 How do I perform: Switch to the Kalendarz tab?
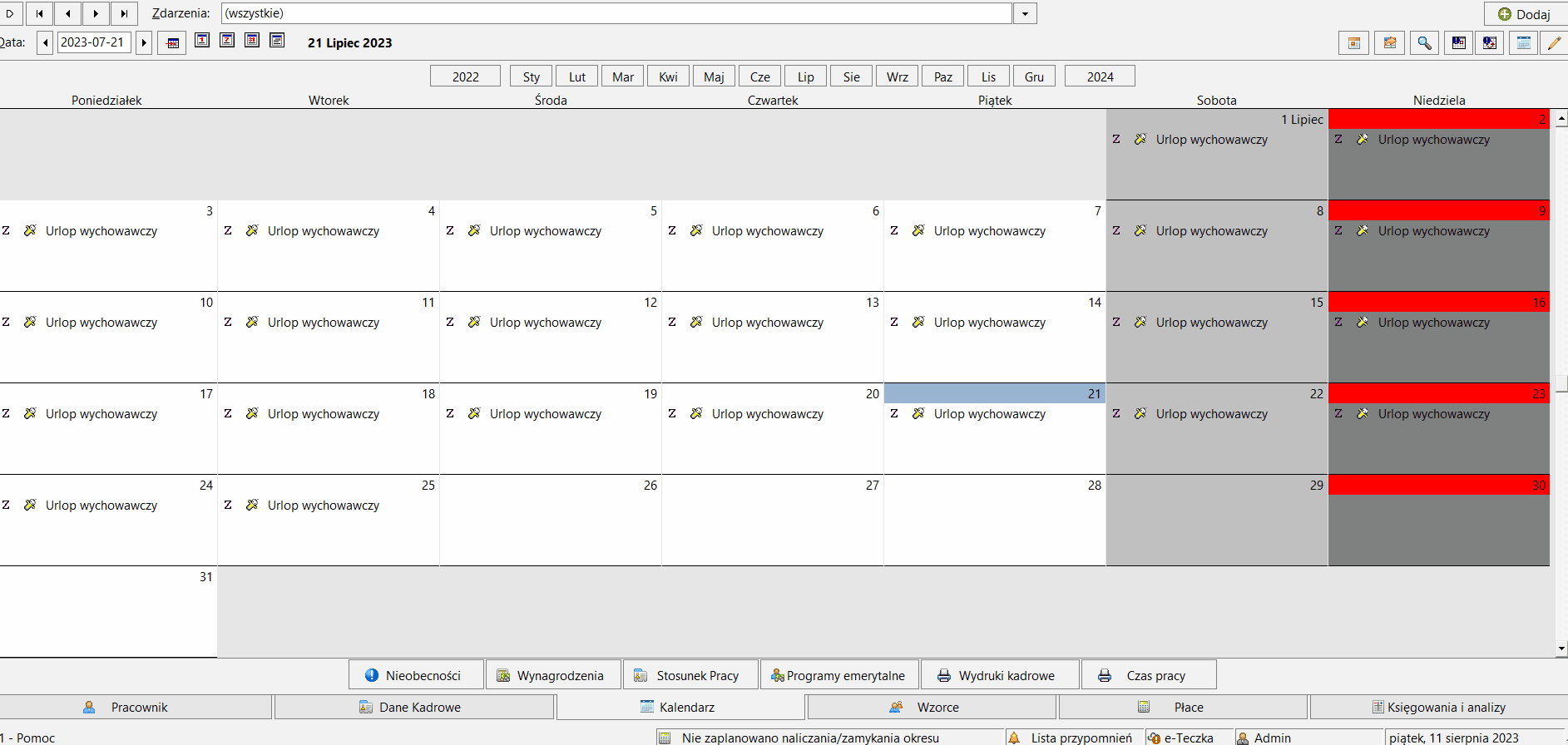click(680, 707)
